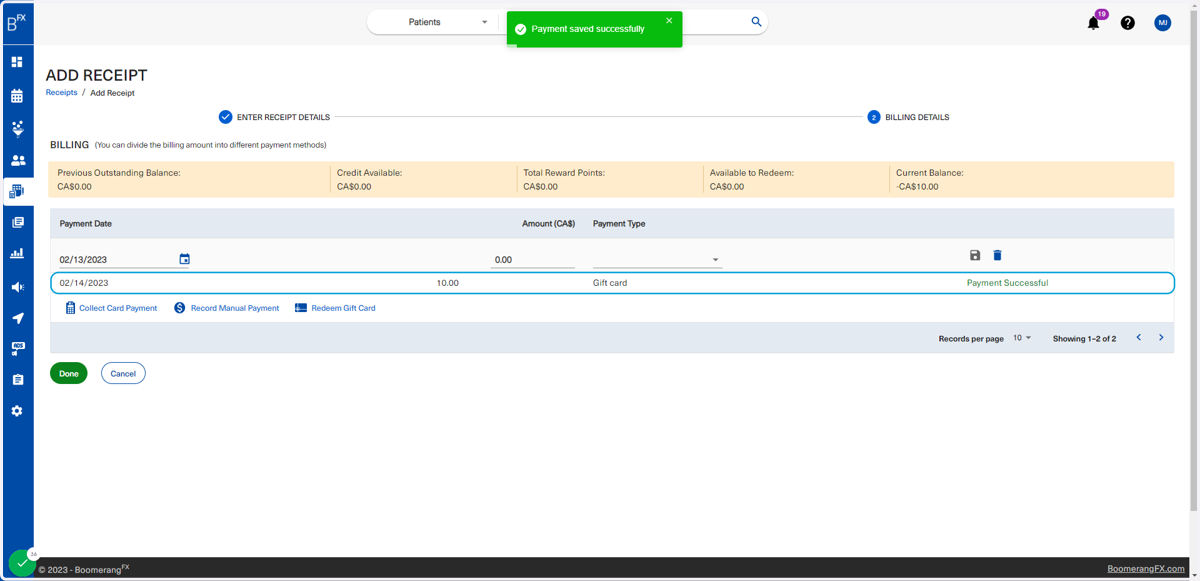Click the Gift card payment type cell

(610, 283)
